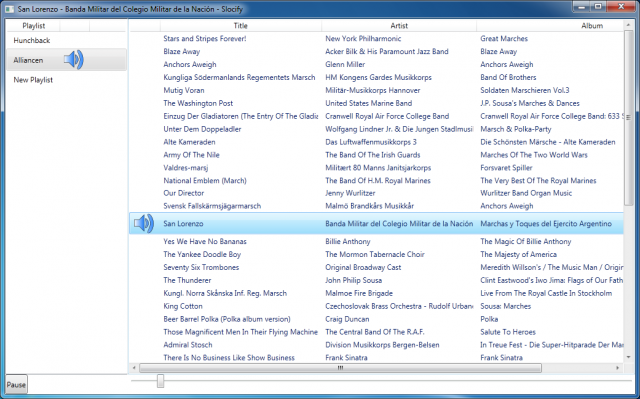Screen dimensions: 640x399
Task: Click artist 'Billie Anthony'
Action: point(348,242)
